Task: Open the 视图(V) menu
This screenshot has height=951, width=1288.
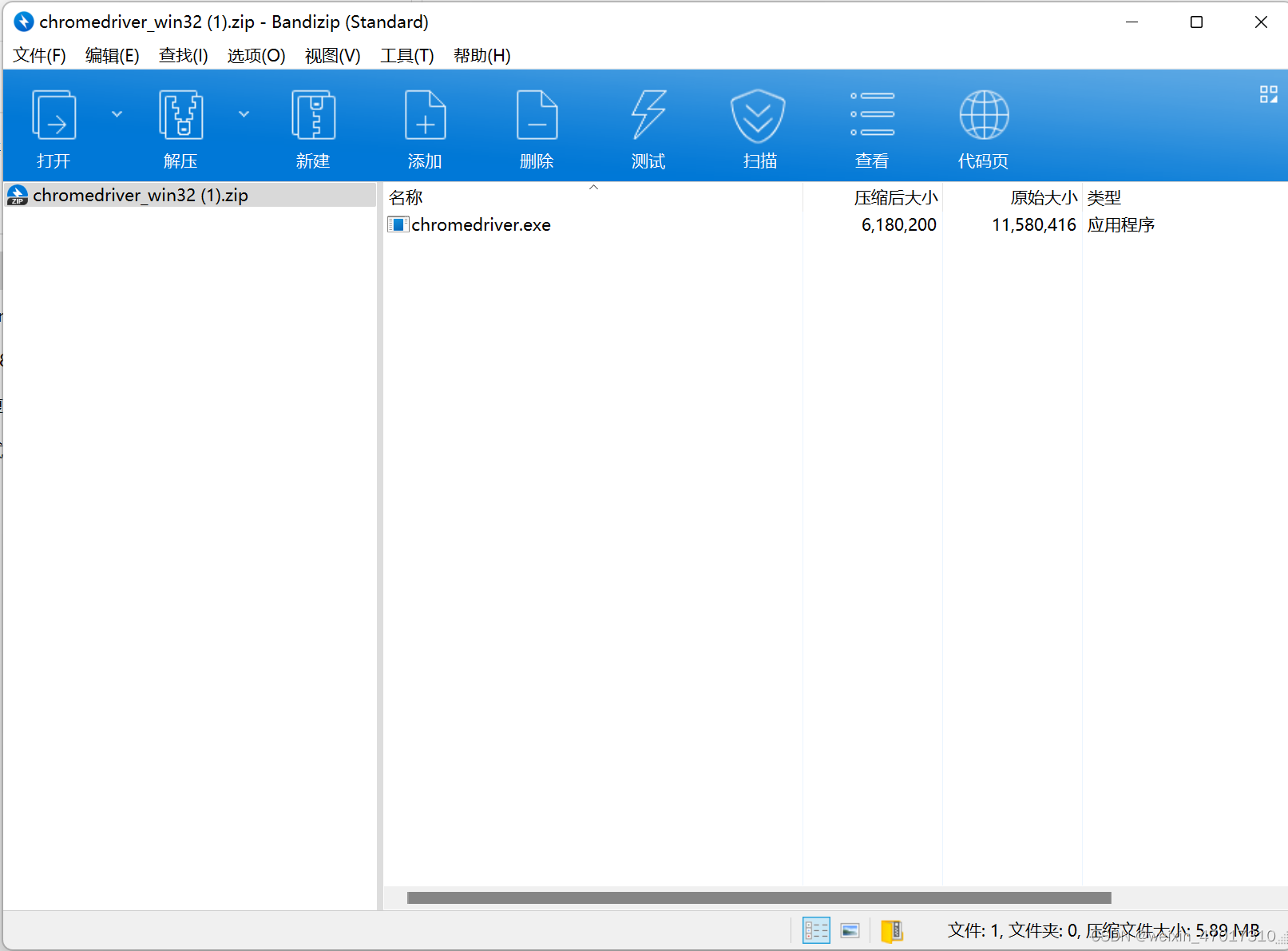Action: coord(332,55)
